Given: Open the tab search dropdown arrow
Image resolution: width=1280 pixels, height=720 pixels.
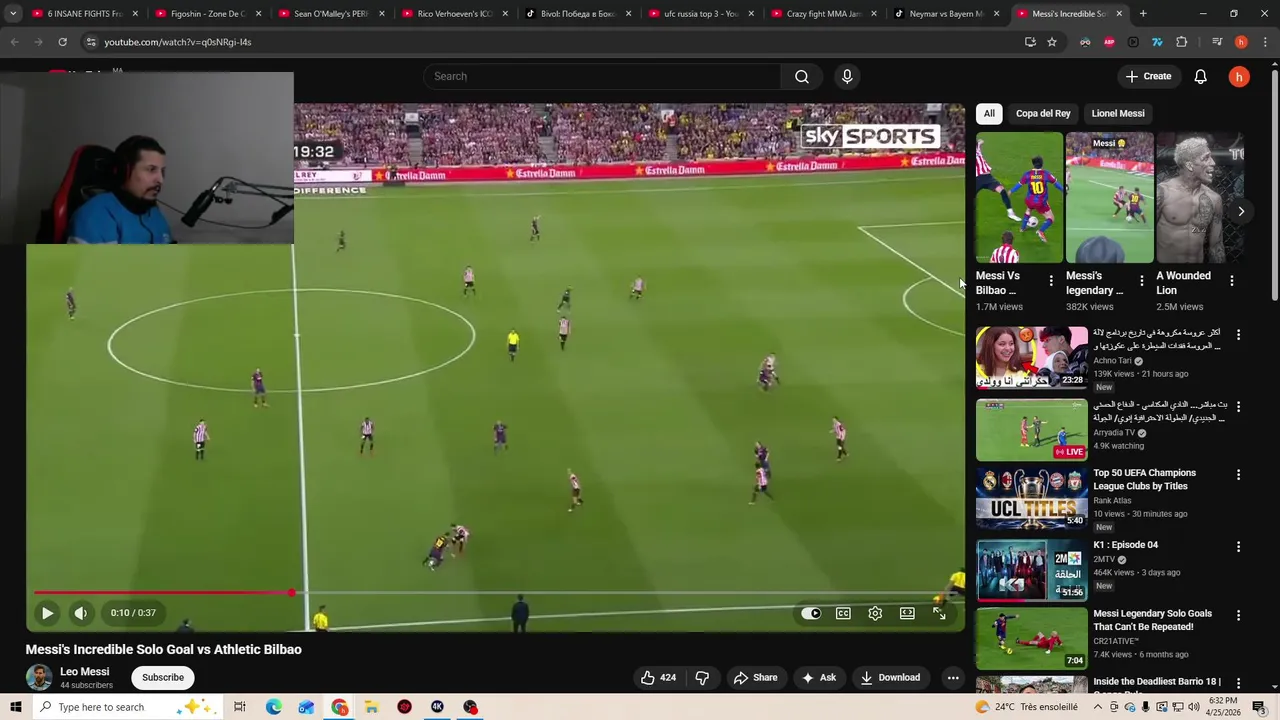Looking at the screenshot, I should click(x=13, y=14).
